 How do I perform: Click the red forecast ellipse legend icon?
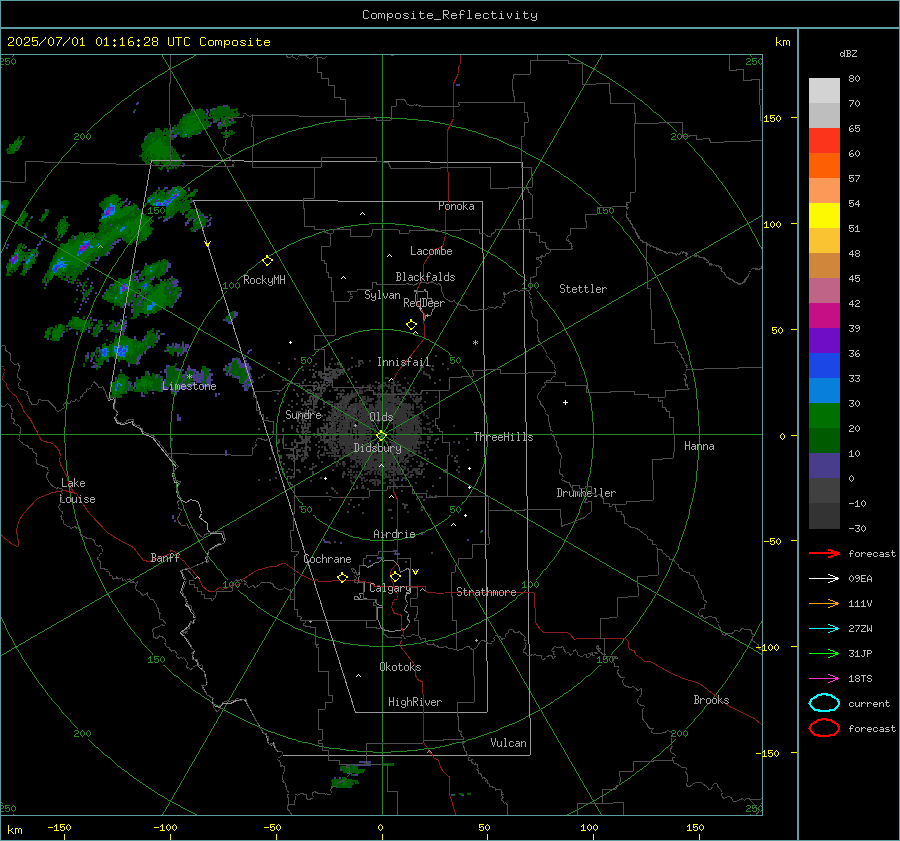point(824,728)
